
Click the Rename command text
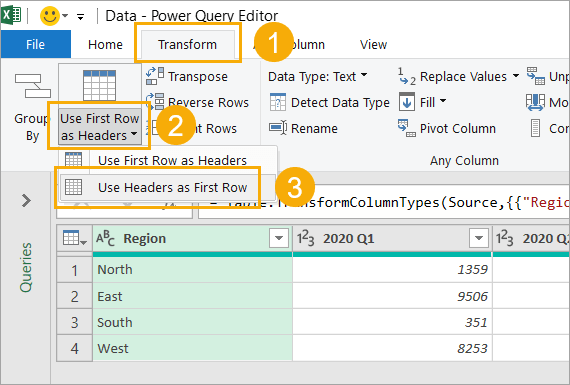(x=314, y=128)
